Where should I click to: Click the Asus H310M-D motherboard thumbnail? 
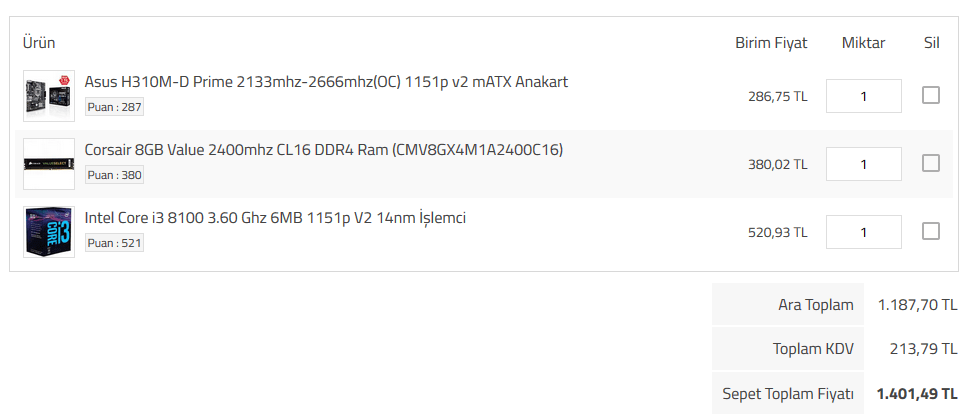(49, 96)
